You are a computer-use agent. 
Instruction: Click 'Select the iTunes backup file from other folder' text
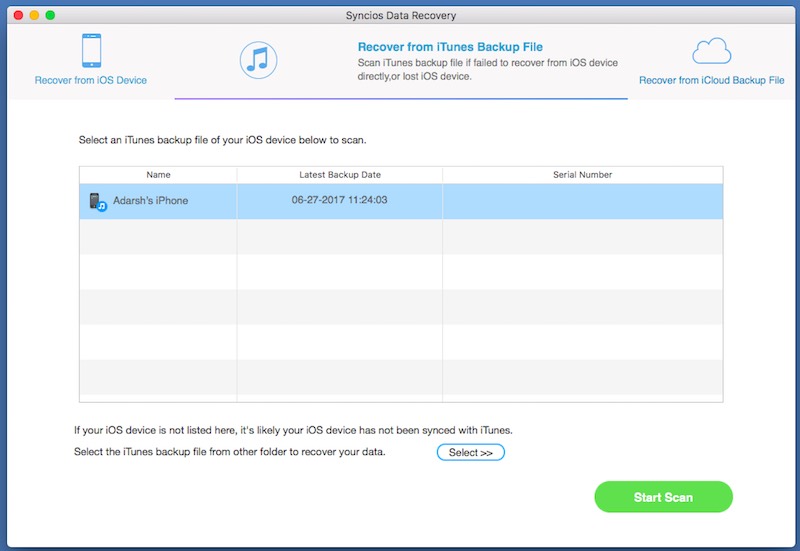pyautogui.click(x=230, y=452)
